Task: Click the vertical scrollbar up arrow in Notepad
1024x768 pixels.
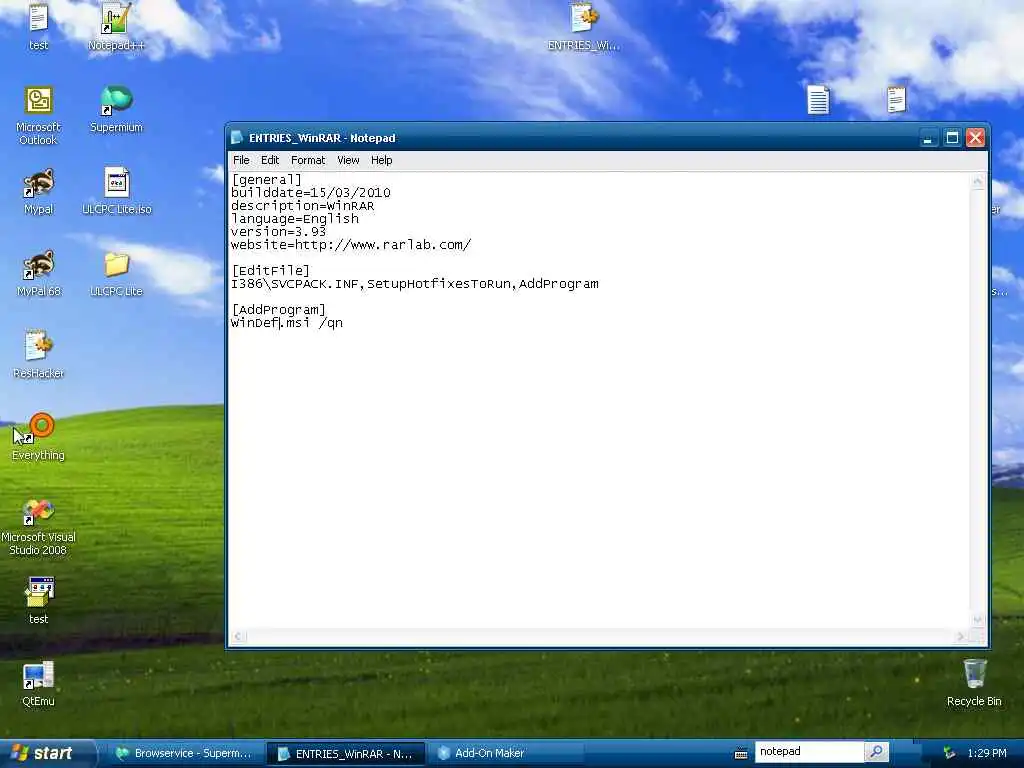Action: (x=978, y=181)
